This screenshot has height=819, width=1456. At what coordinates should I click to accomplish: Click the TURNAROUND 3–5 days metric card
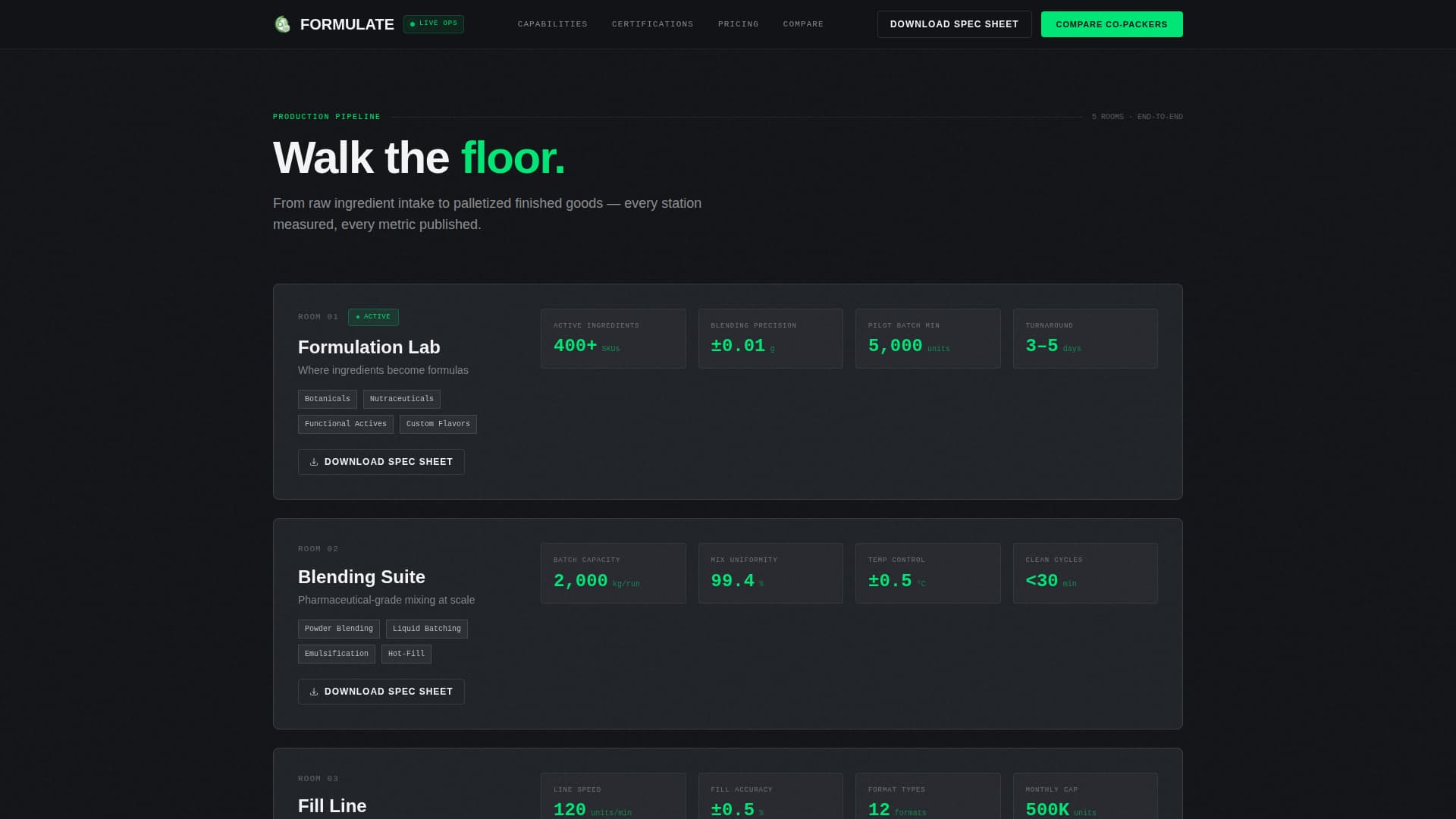(1085, 338)
